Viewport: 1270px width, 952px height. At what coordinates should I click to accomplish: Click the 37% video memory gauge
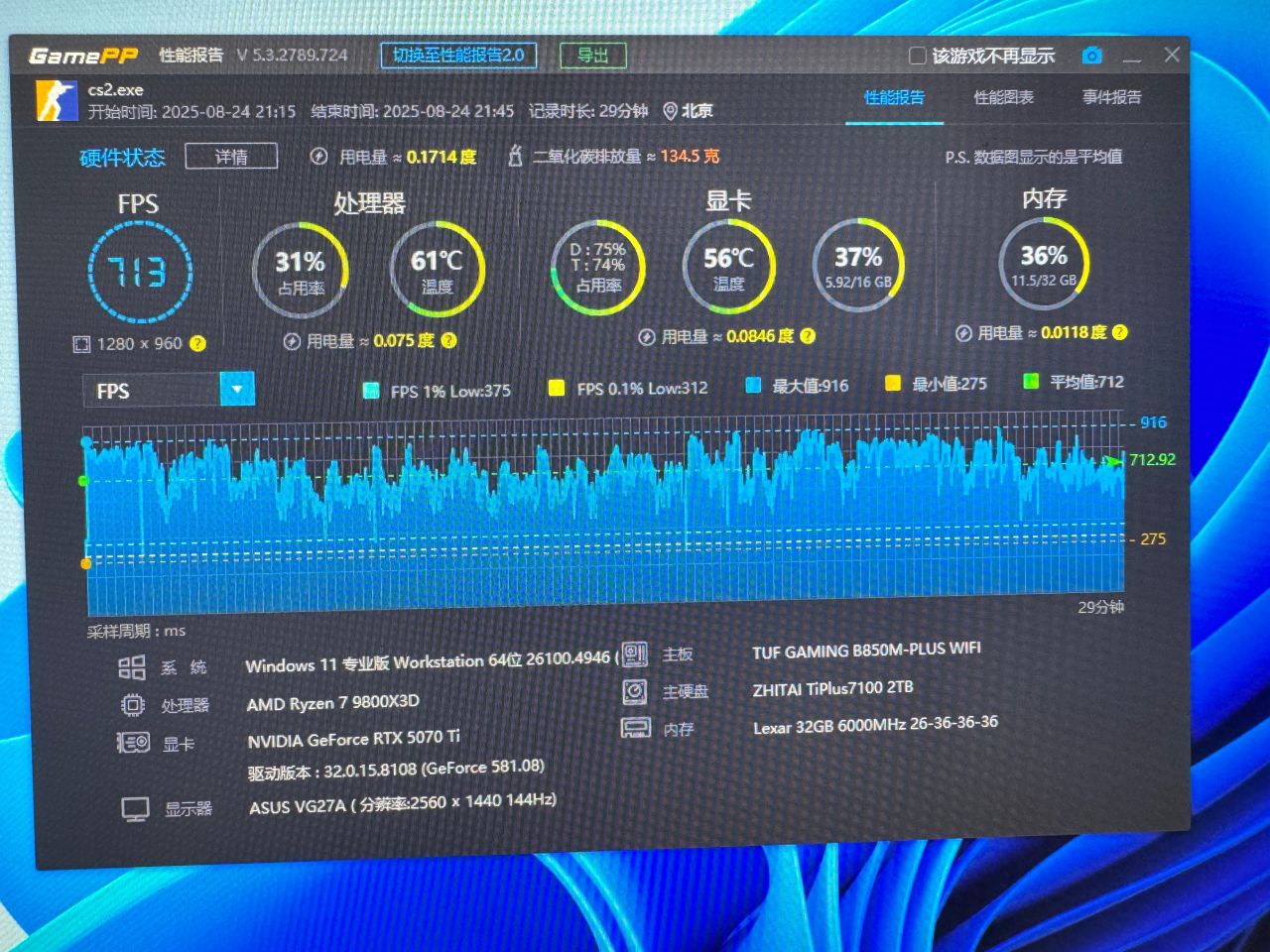(x=858, y=266)
